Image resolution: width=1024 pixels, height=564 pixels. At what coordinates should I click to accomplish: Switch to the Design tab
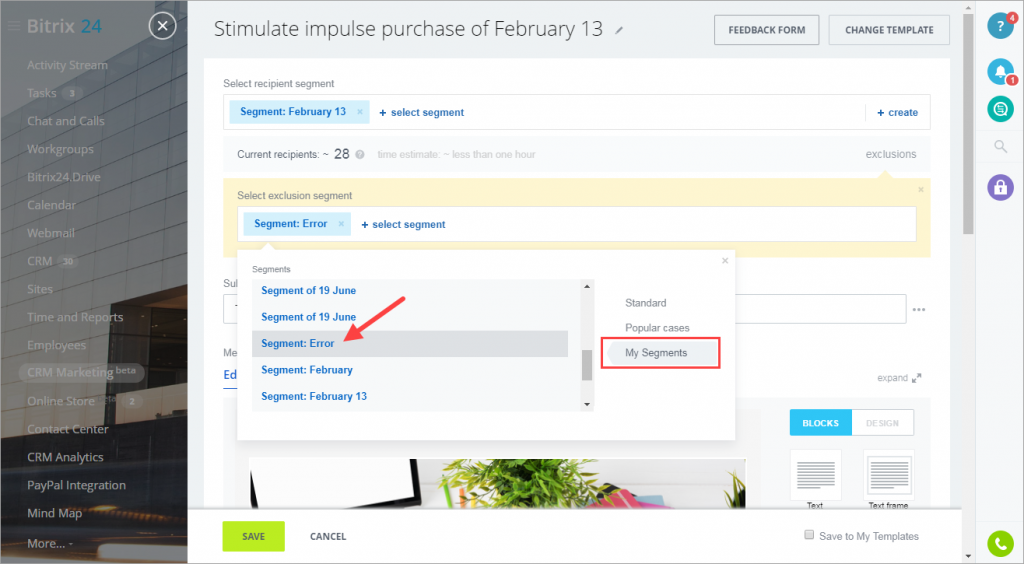882,423
